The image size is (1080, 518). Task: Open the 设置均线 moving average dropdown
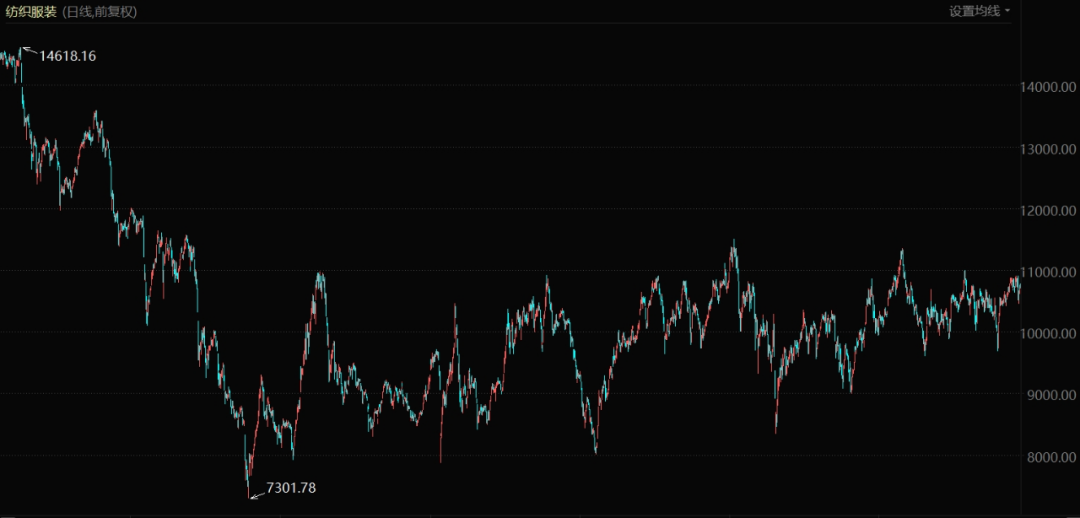click(x=973, y=11)
